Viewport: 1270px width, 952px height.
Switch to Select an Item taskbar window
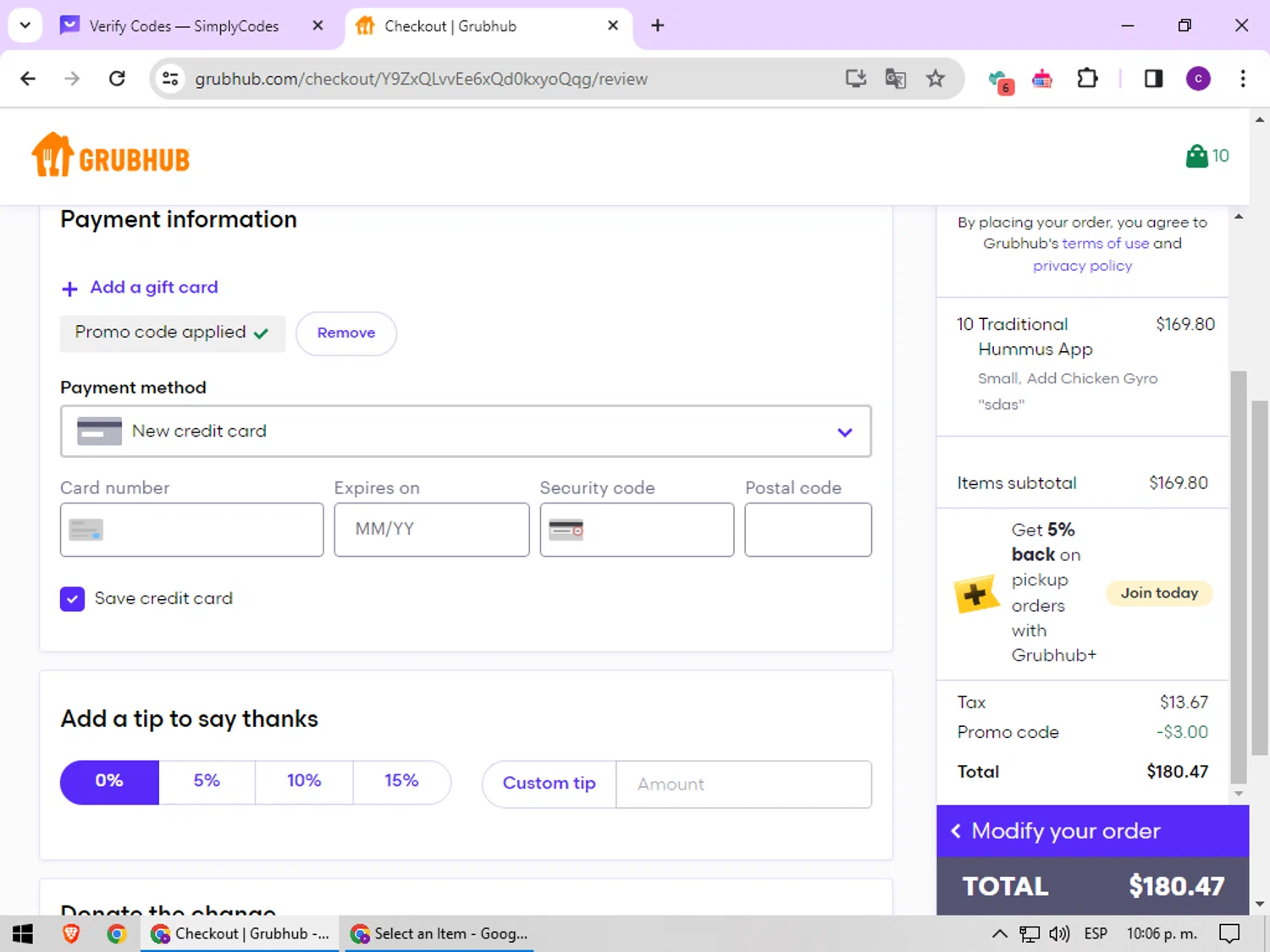(x=439, y=933)
